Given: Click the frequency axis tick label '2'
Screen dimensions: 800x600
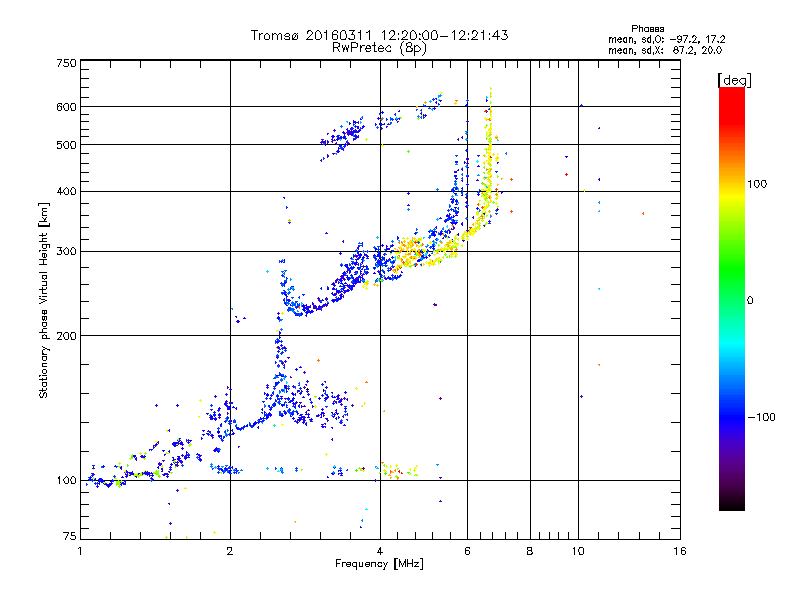Looking at the screenshot, I should (230, 551).
